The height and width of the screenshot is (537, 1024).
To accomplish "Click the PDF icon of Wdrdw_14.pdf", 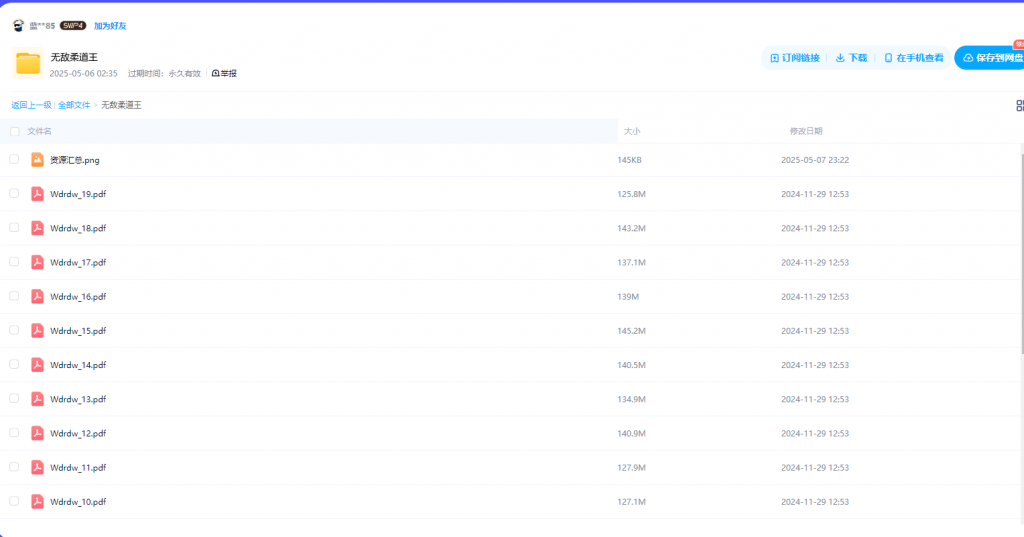I will pyautogui.click(x=37, y=365).
